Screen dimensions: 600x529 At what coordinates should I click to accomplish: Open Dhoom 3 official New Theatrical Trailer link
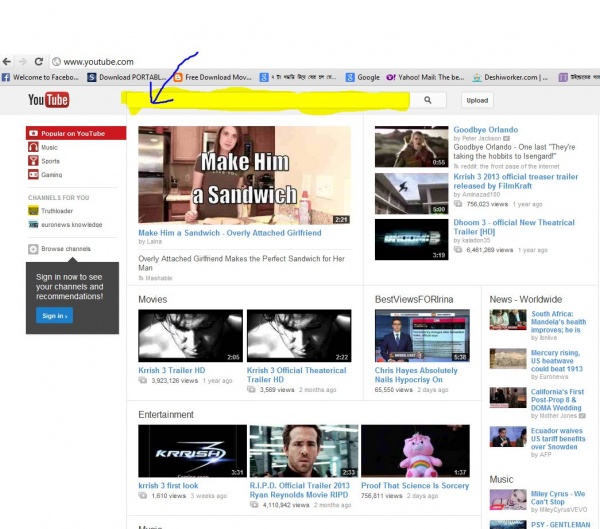click(514, 227)
